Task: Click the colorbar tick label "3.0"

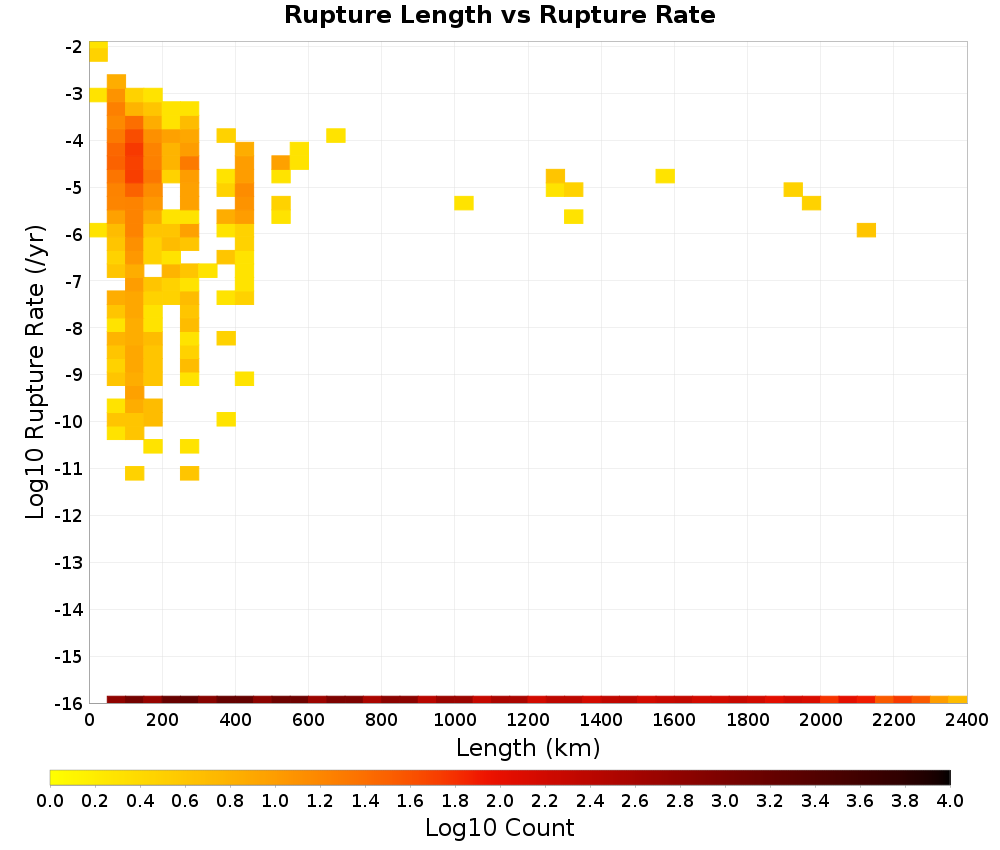Action: [725, 801]
